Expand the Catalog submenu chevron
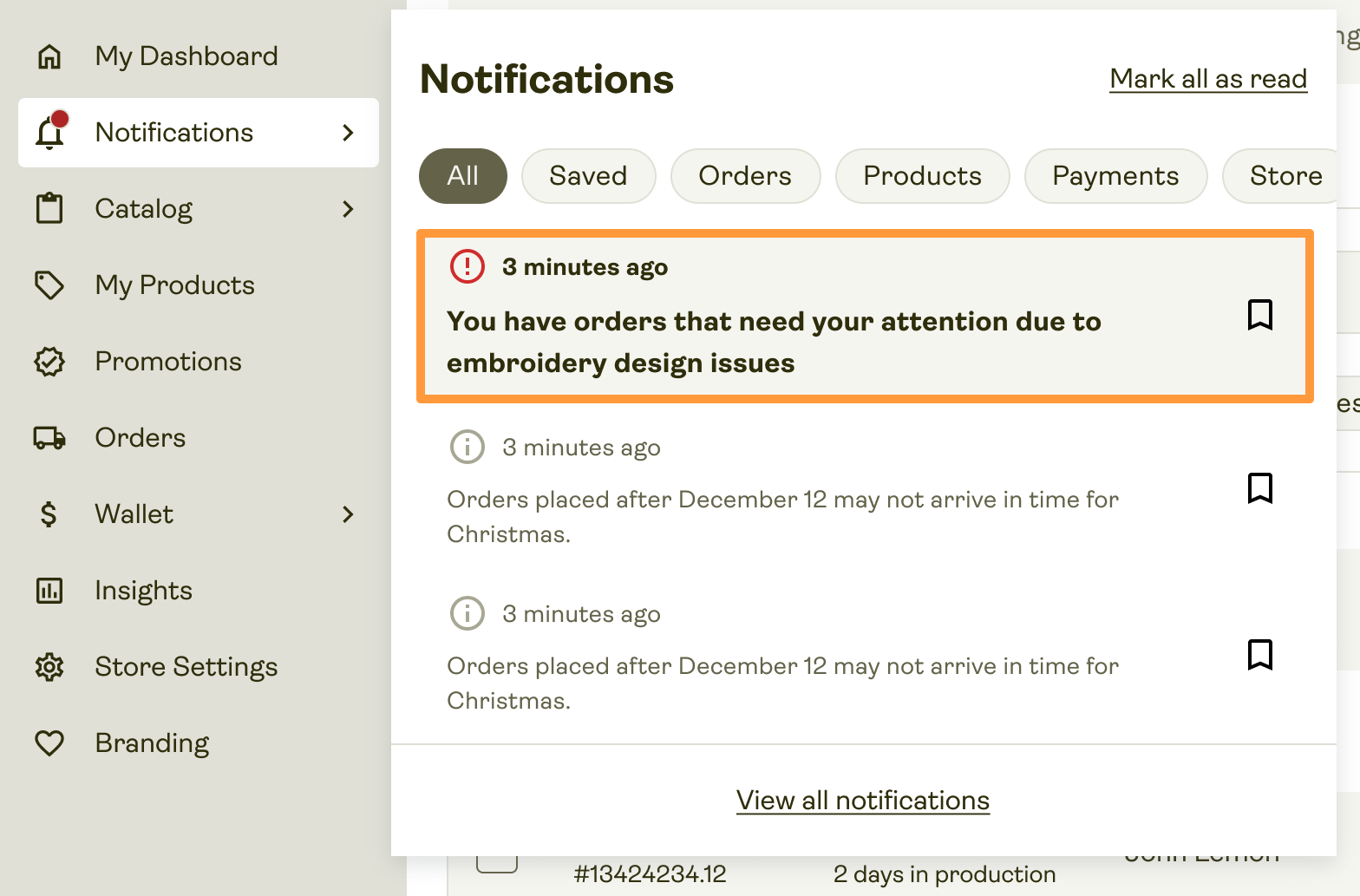The image size is (1360, 896). pyautogui.click(x=348, y=209)
